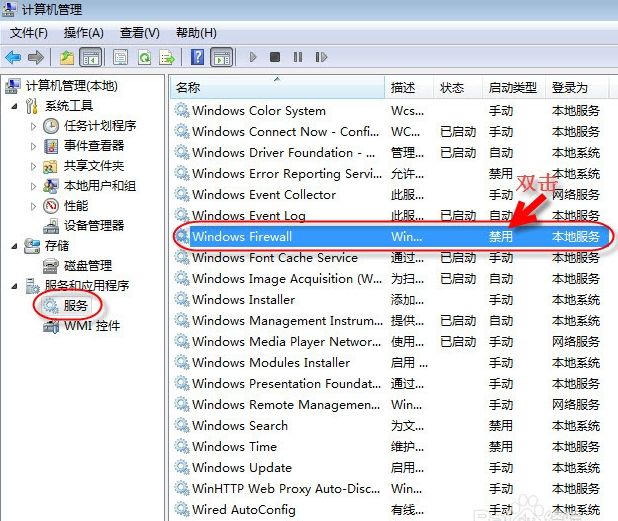Image resolution: width=618 pixels, height=521 pixels.
Task: Collapse the 存储 tree node
Action: click(x=15, y=246)
